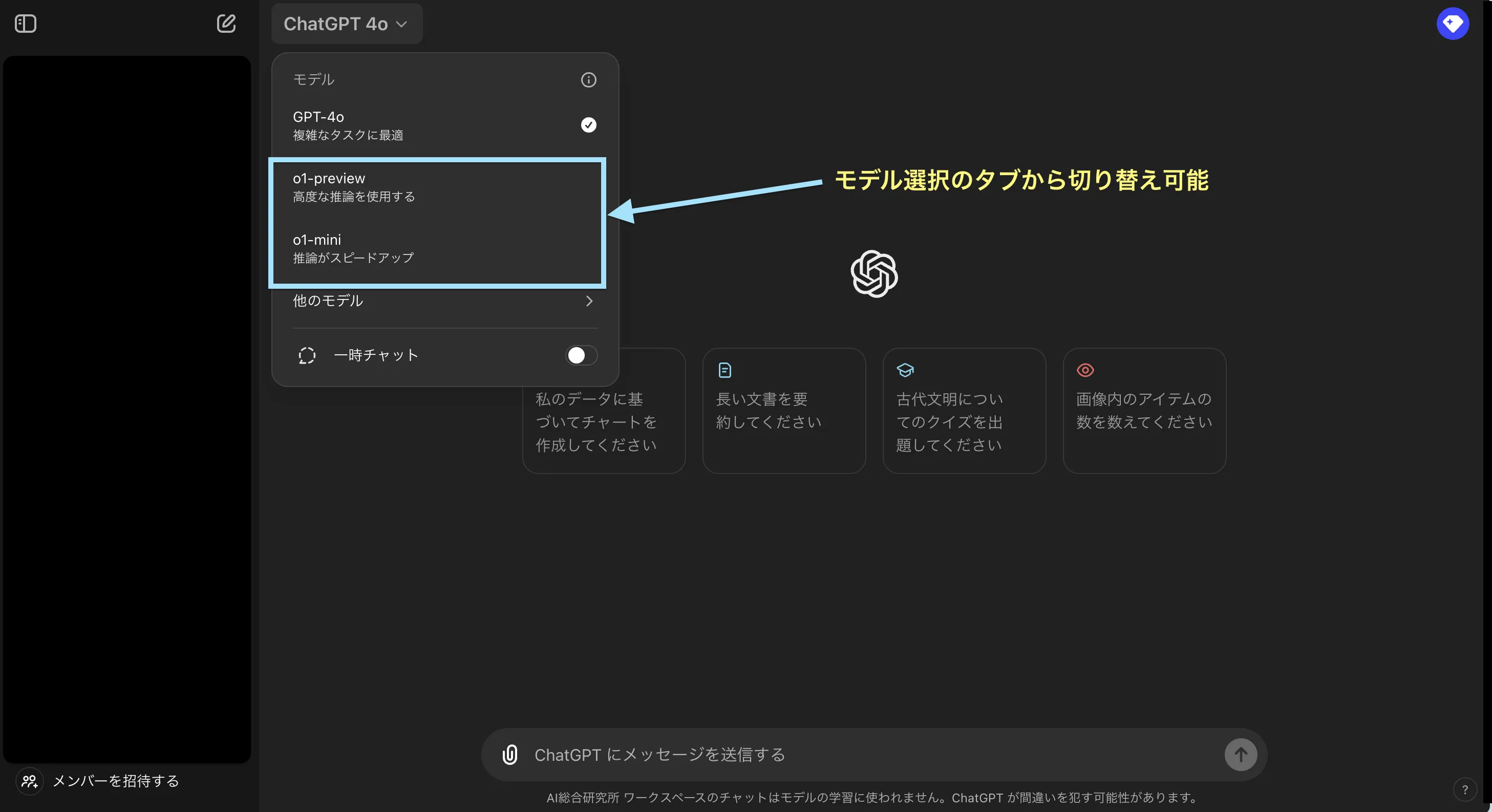Click the workspace disclaimer text at bottom
The width and height of the screenshot is (1492, 812).
[x=873, y=798]
